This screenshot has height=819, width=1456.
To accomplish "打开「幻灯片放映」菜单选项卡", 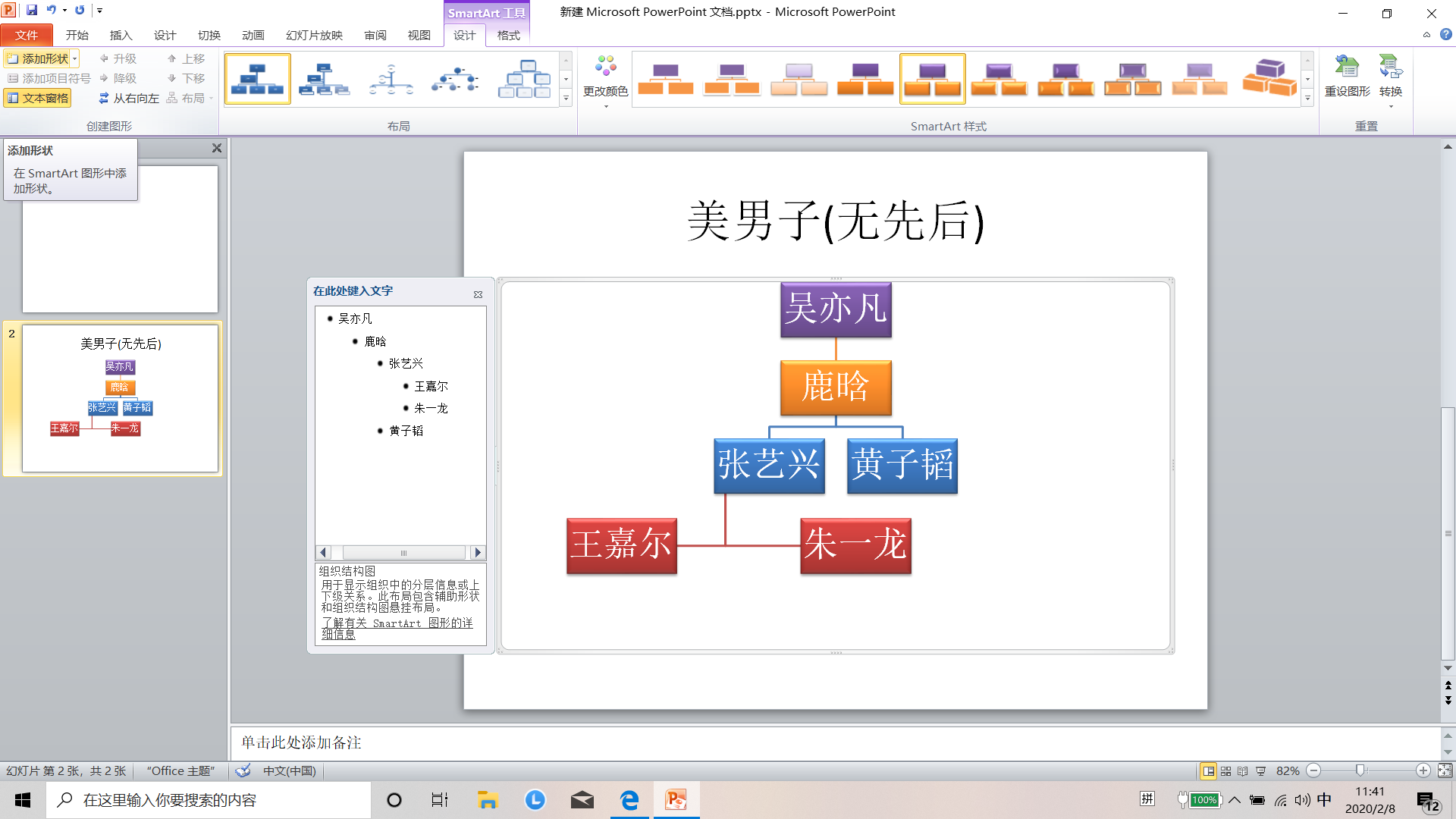I will point(313,35).
